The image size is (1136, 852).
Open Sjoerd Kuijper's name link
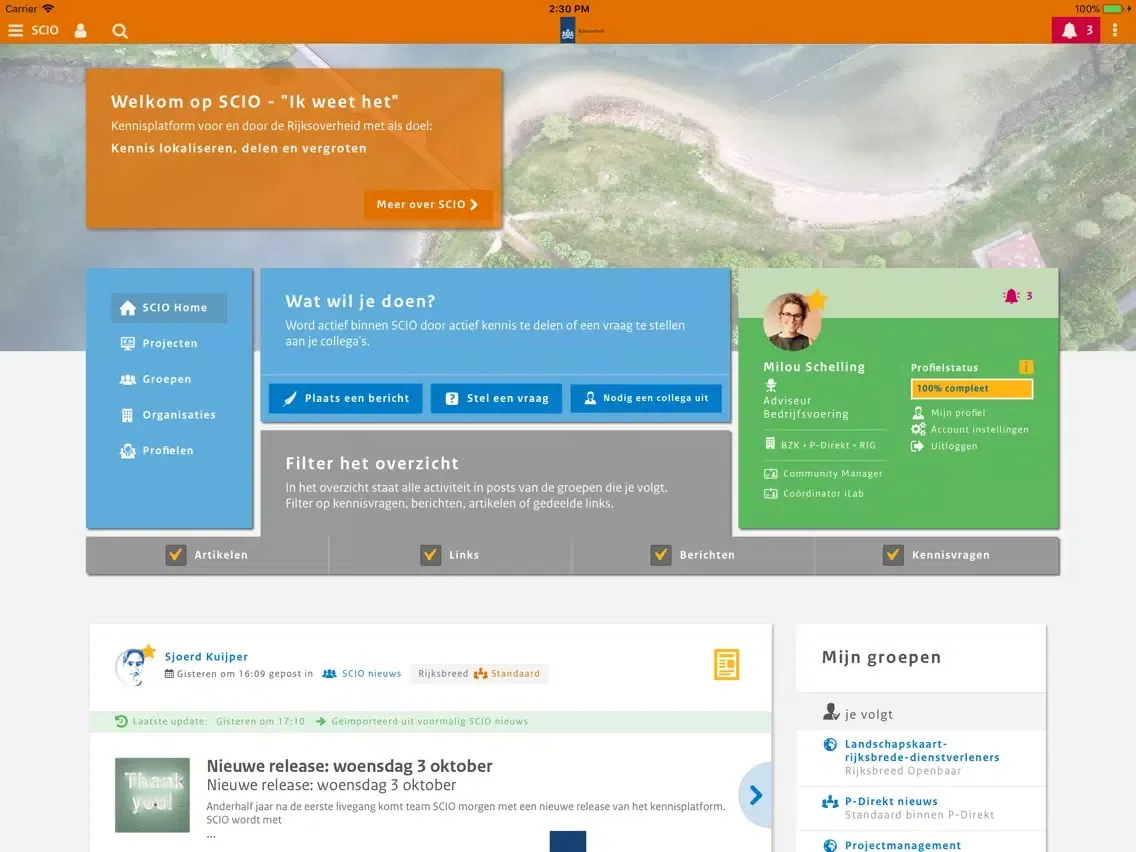pyautogui.click(x=206, y=656)
